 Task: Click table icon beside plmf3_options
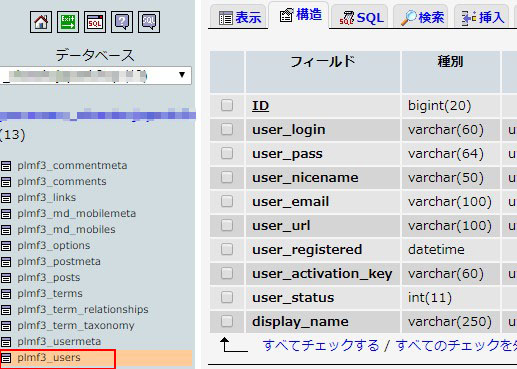[6, 246]
